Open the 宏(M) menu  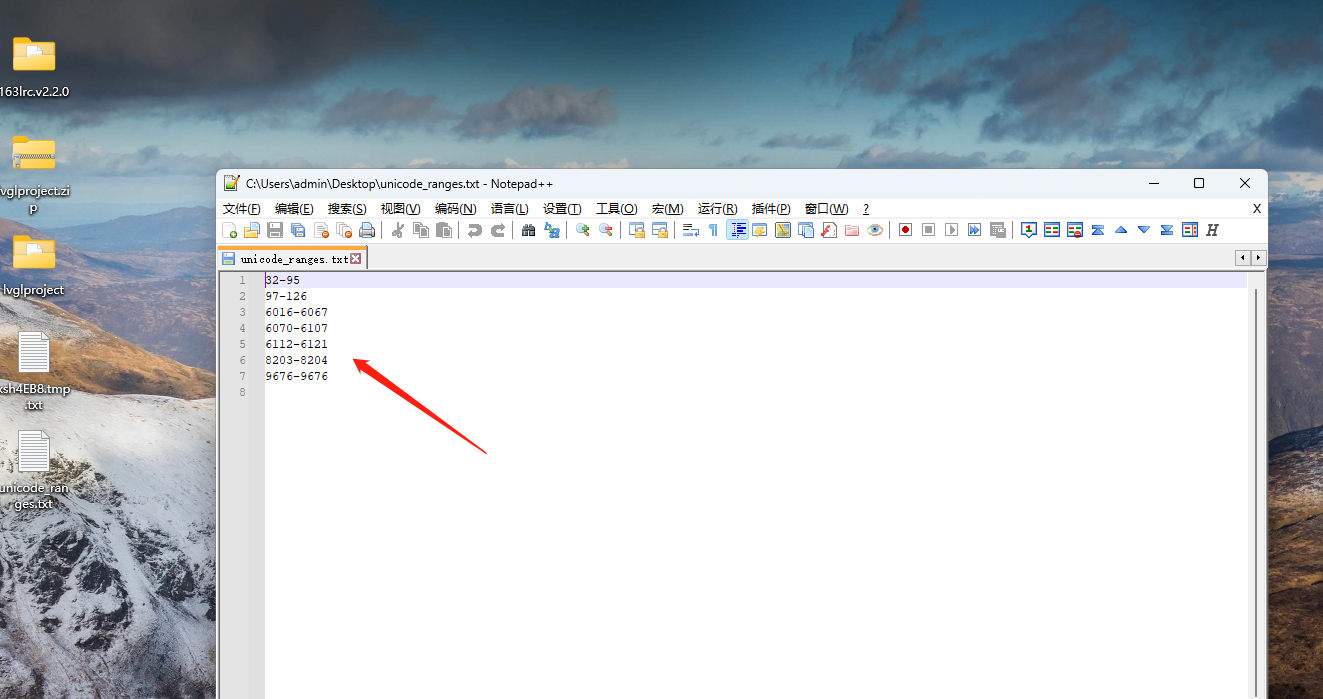click(x=668, y=208)
